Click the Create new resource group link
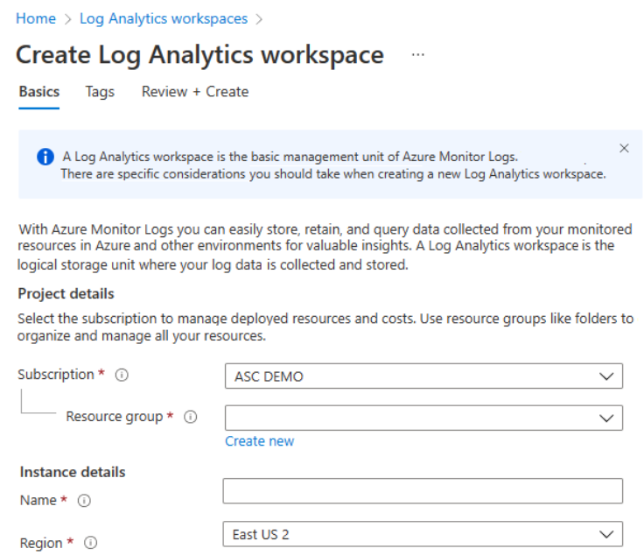Screen dimensions: 643x557 tap(259, 441)
